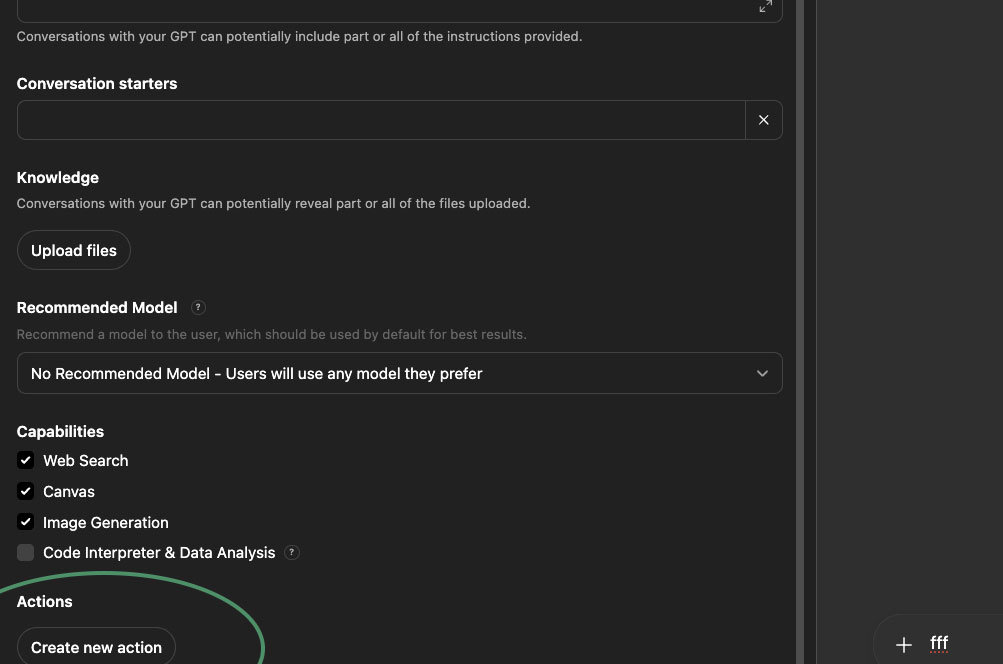Click the preview message box containing 'fff'
Viewport: 1003px width, 664px height.
[x=939, y=644]
